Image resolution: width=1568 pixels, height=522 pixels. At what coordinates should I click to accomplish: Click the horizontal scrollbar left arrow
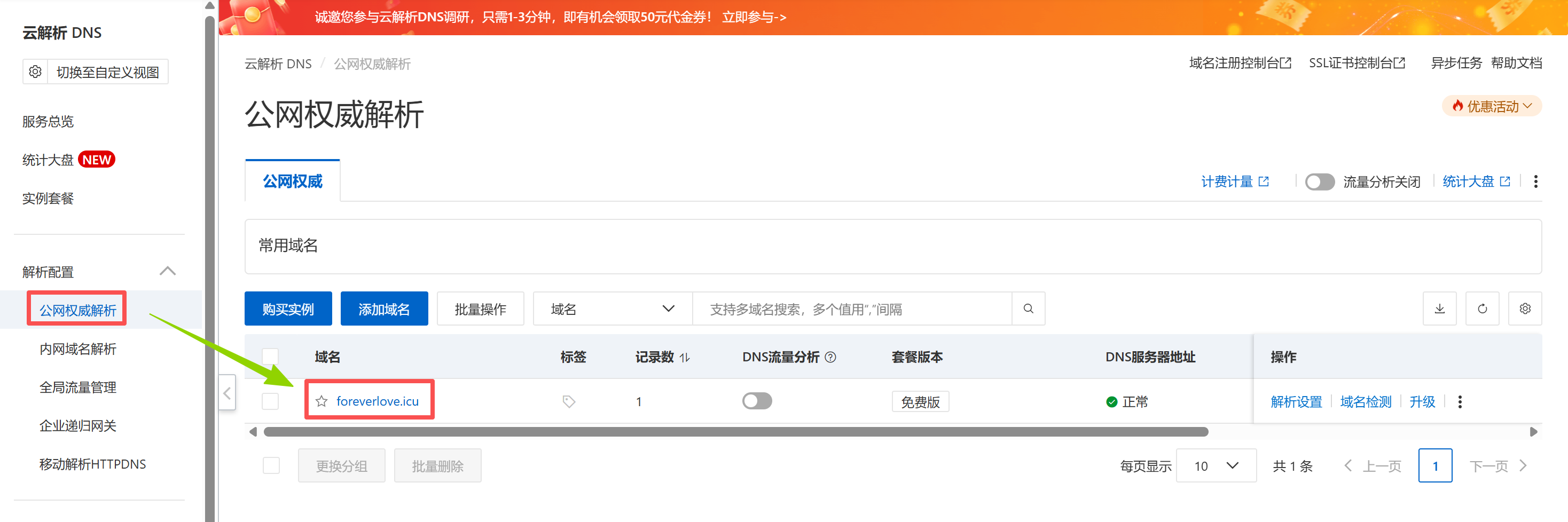point(253,432)
